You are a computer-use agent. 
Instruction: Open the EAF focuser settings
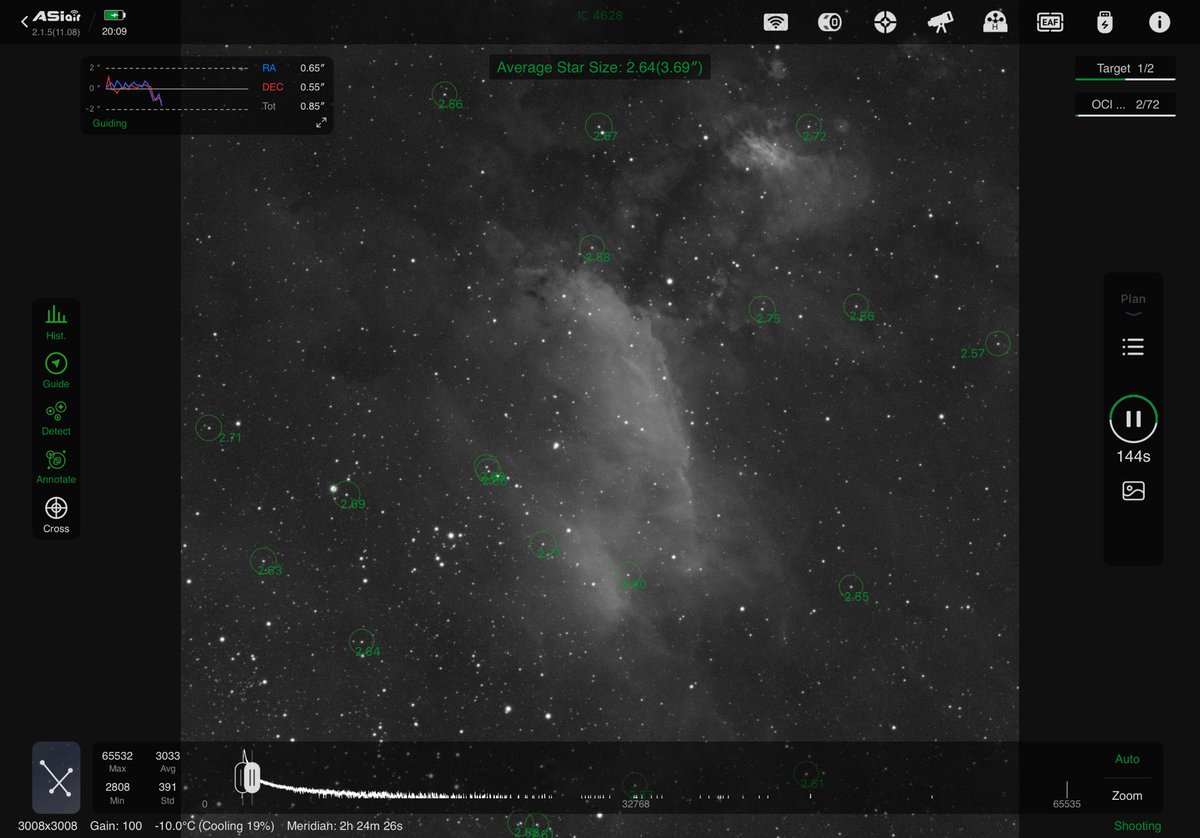coord(1049,22)
